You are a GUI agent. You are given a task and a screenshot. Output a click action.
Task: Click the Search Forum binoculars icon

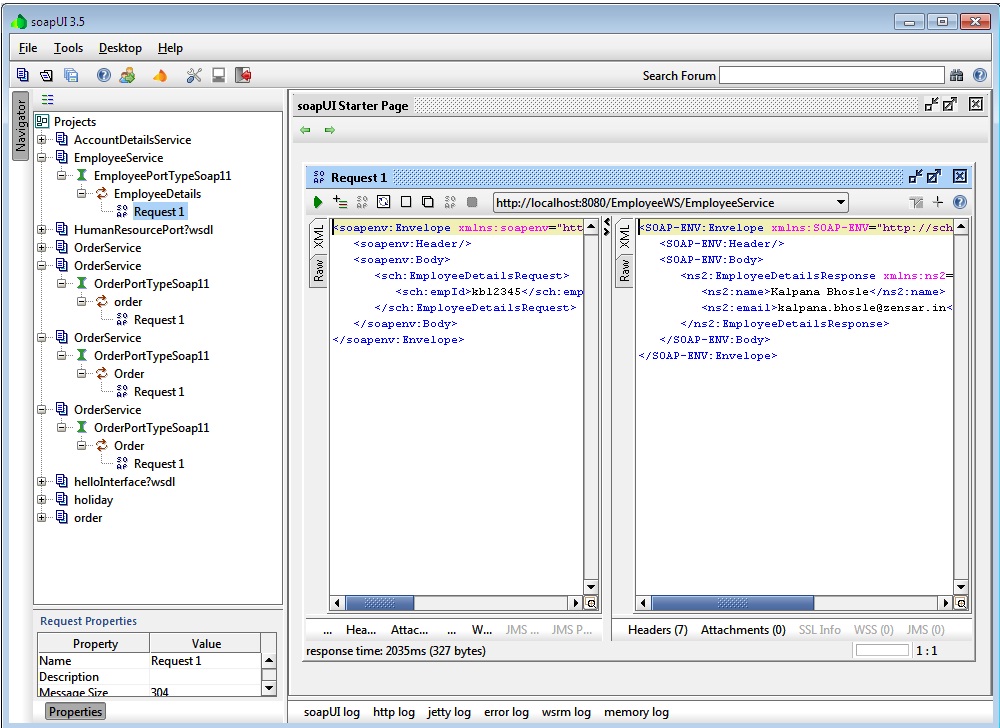tap(957, 75)
